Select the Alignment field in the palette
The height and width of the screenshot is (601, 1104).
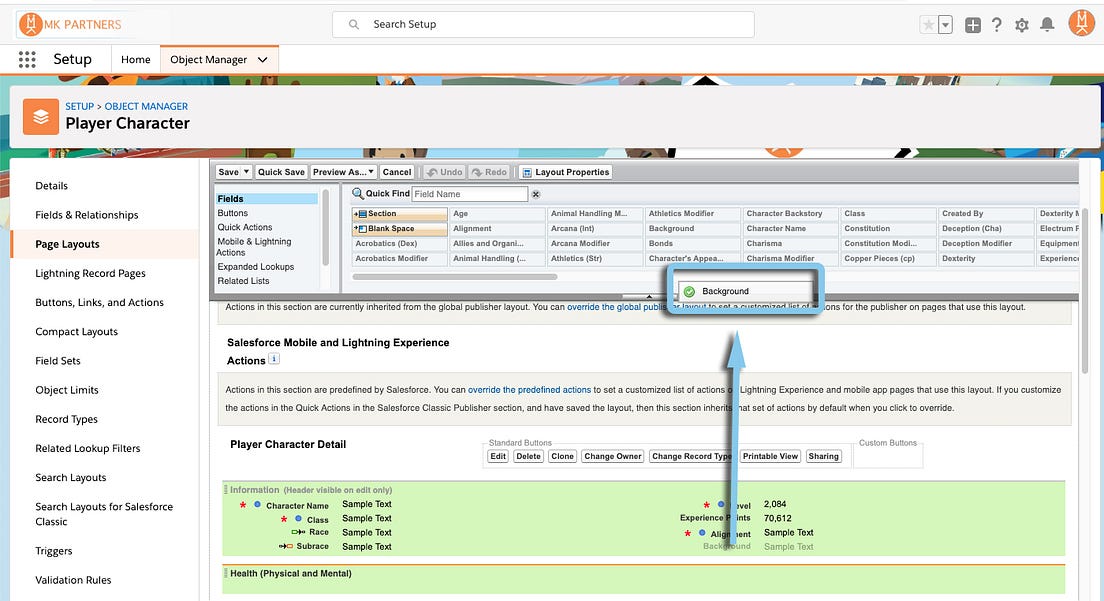(497, 229)
